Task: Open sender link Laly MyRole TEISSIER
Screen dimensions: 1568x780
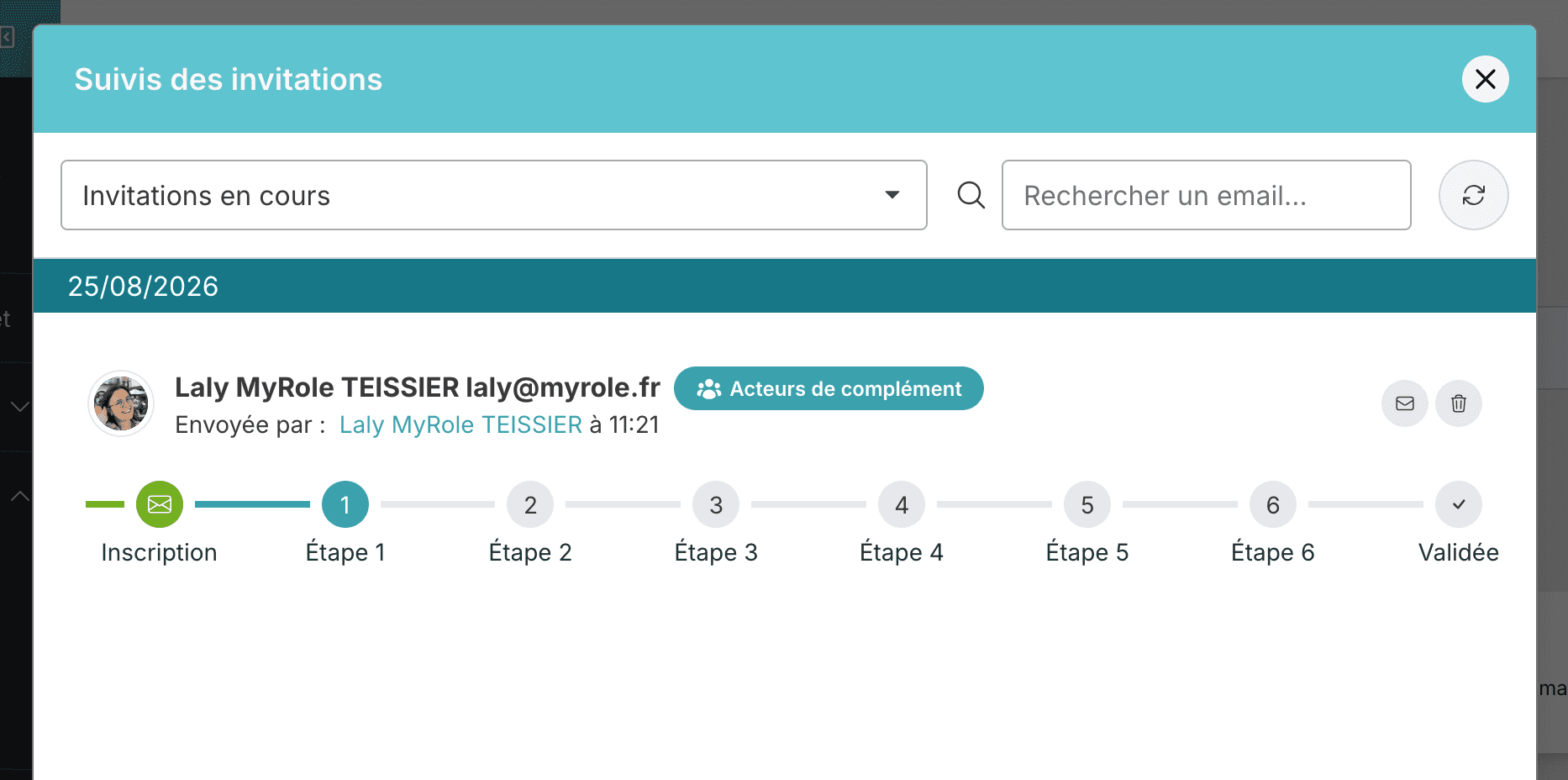Action: (x=460, y=425)
